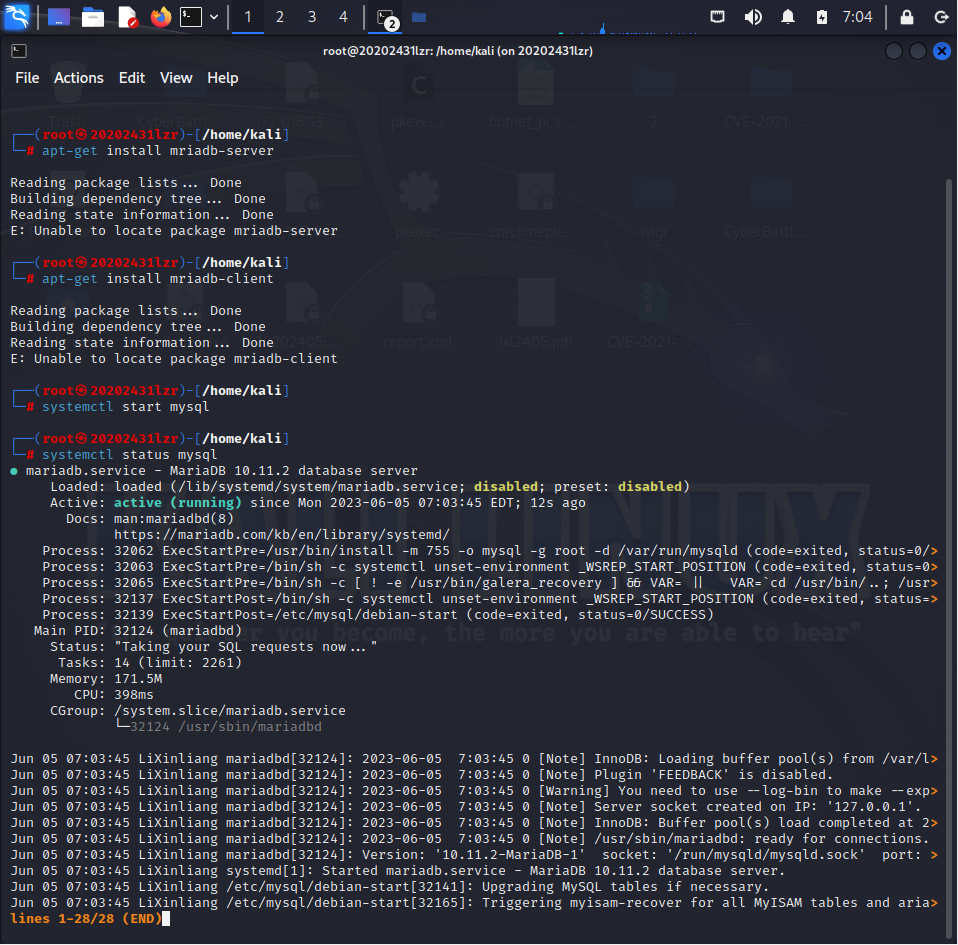This screenshot has width=958, height=945.
Task: Open the Actions menu
Action: coord(79,78)
